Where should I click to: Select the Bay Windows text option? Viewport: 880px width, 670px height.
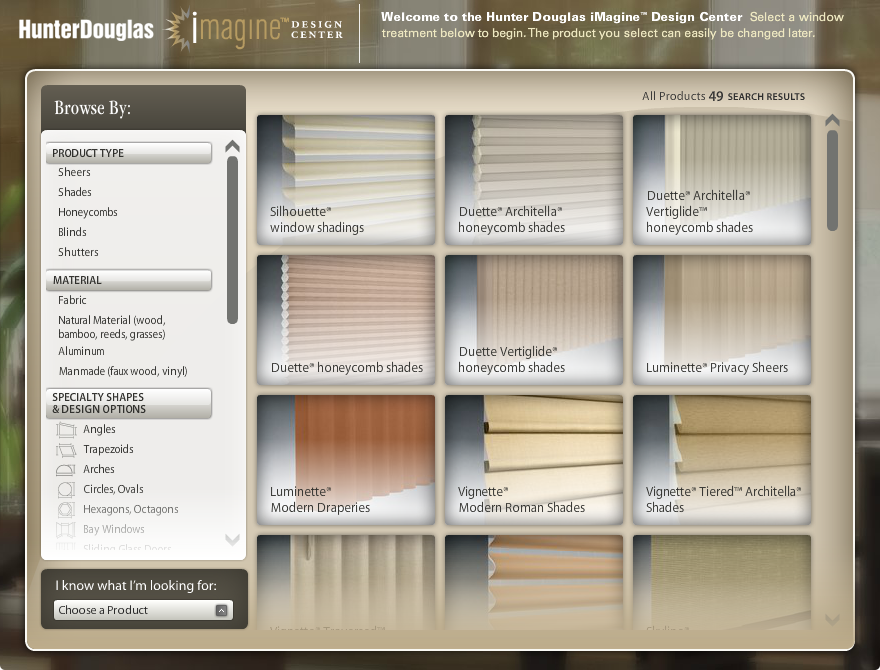(x=114, y=529)
